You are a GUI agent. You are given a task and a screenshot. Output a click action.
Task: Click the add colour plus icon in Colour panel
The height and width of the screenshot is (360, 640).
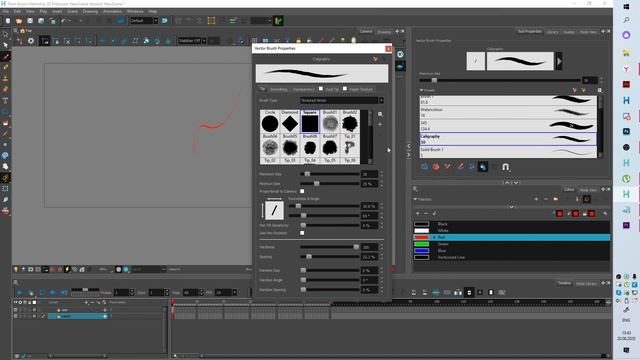point(418,213)
